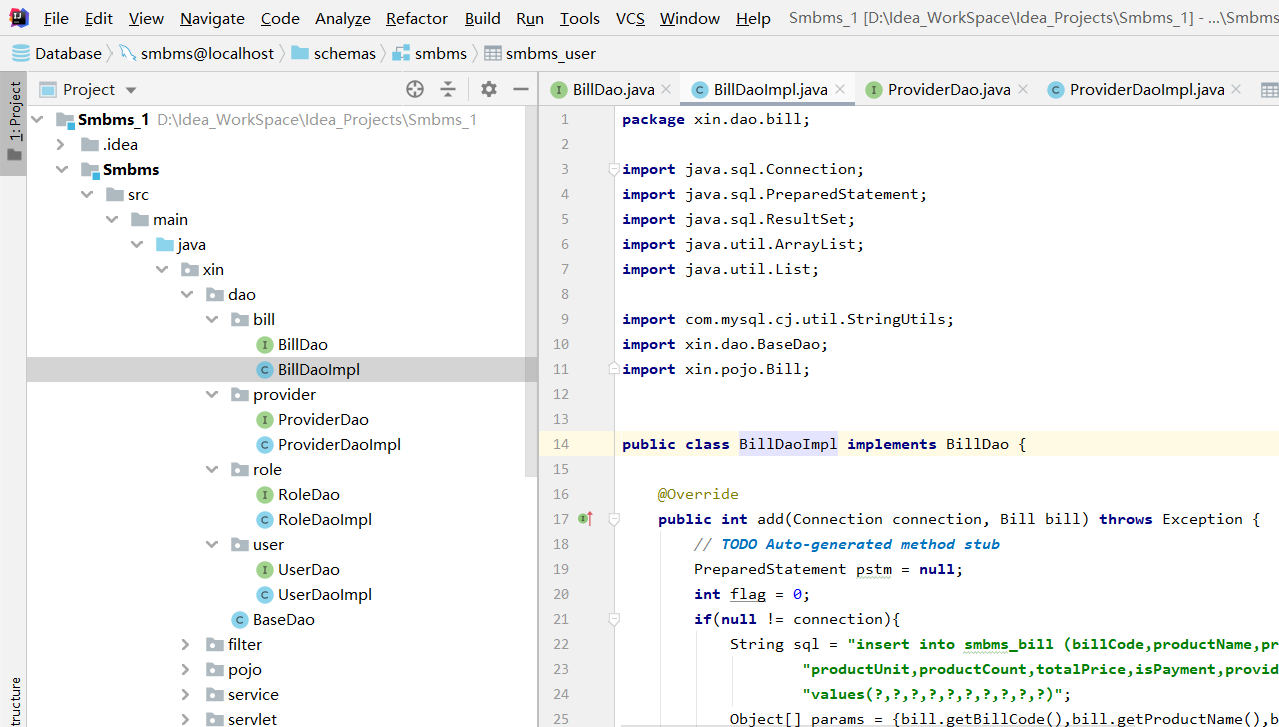
Task: Click the Collapse All icon in Project panel
Action: [x=448, y=89]
